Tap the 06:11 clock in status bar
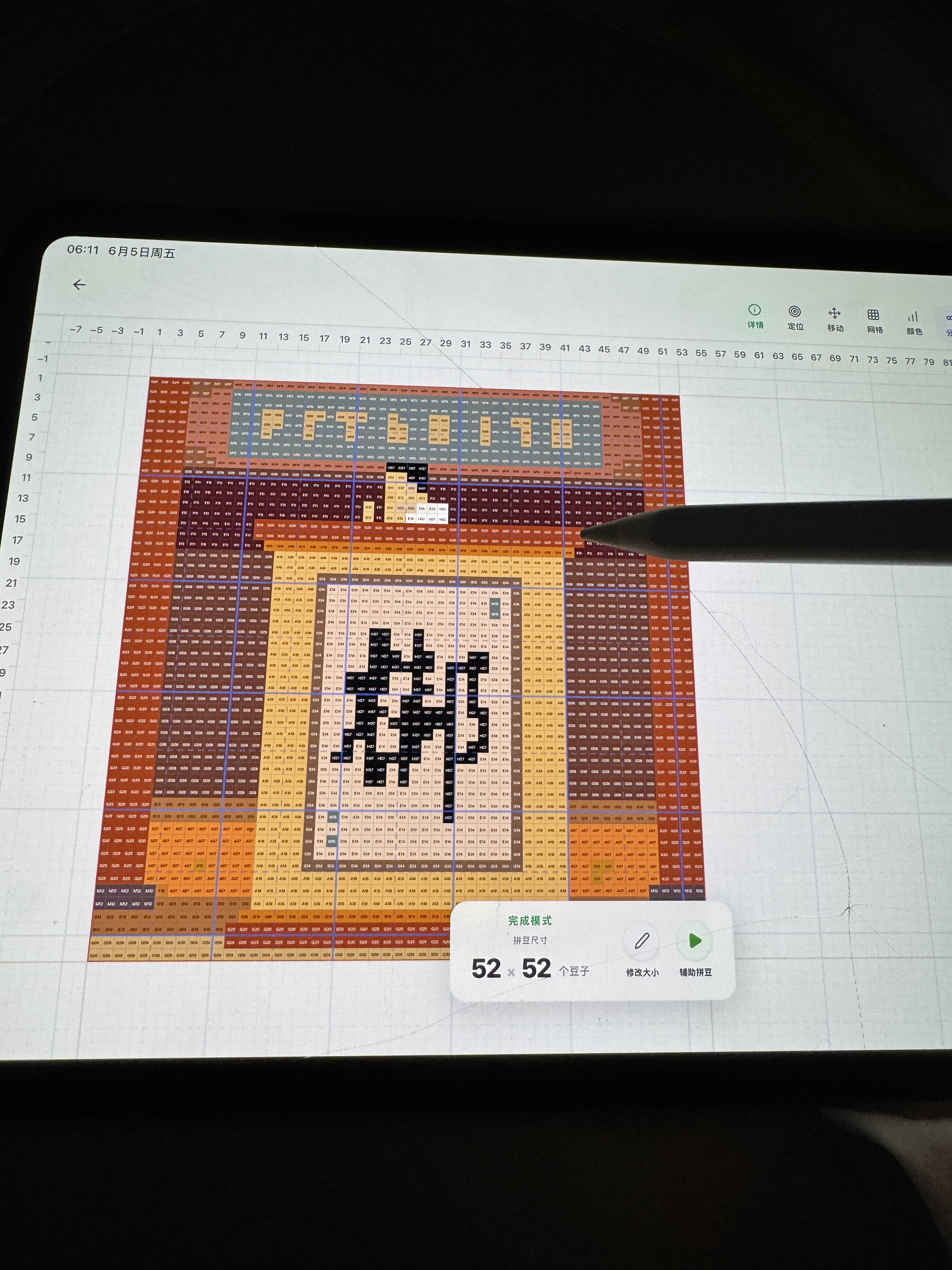952x1270 pixels. point(83,250)
